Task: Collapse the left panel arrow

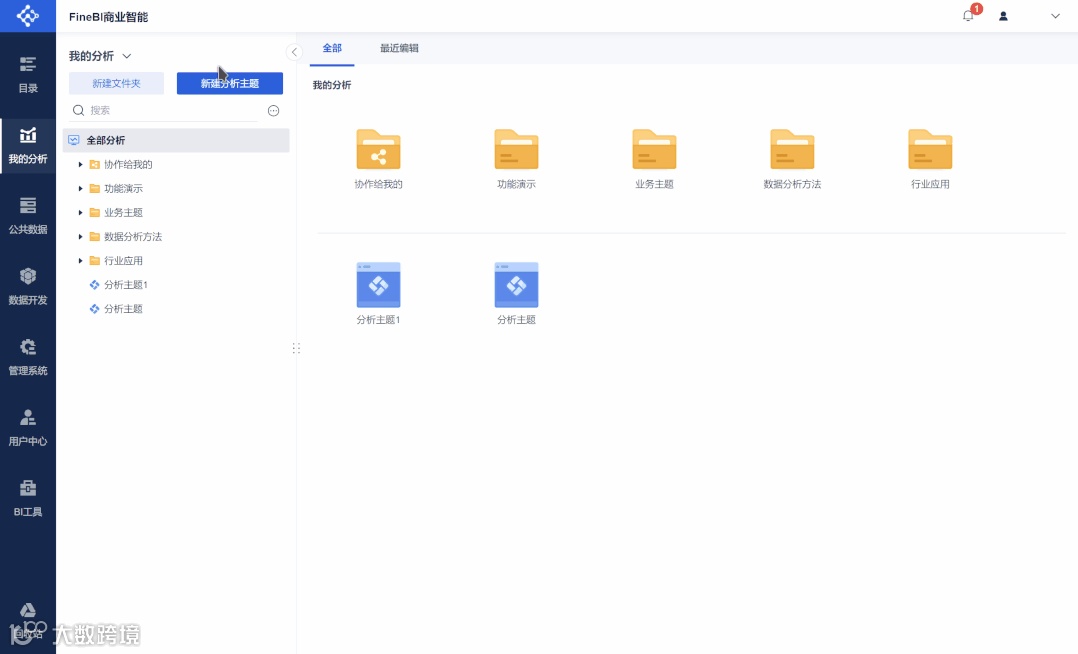Action: tap(294, 52)
